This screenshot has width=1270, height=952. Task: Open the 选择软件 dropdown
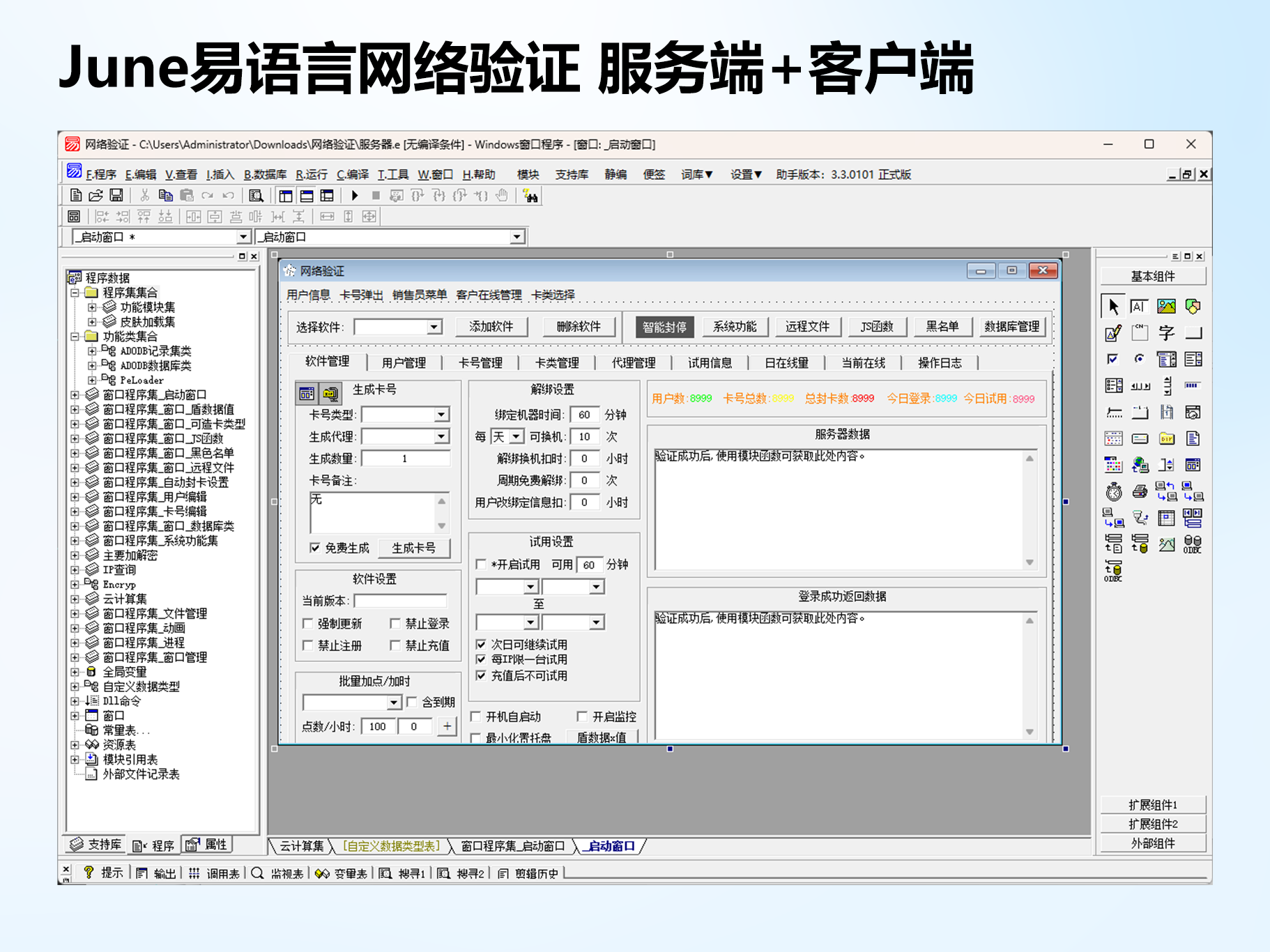click(x=434, y=327)
